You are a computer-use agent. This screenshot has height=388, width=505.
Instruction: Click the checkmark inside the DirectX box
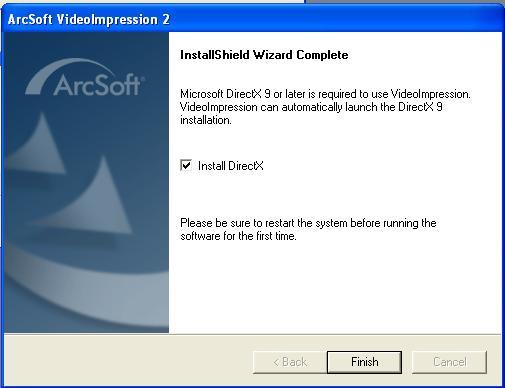click(x=186, y=165)
